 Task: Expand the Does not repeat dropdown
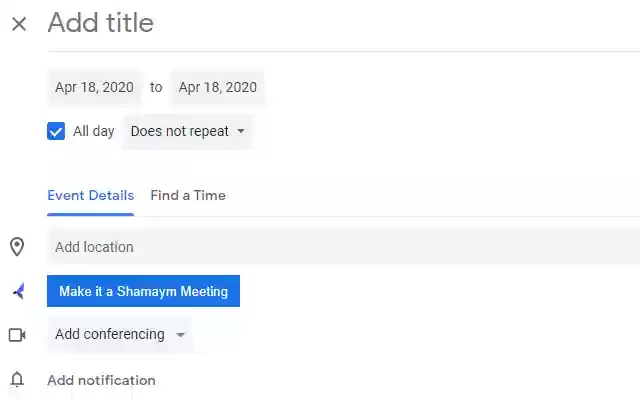point(186,131)
